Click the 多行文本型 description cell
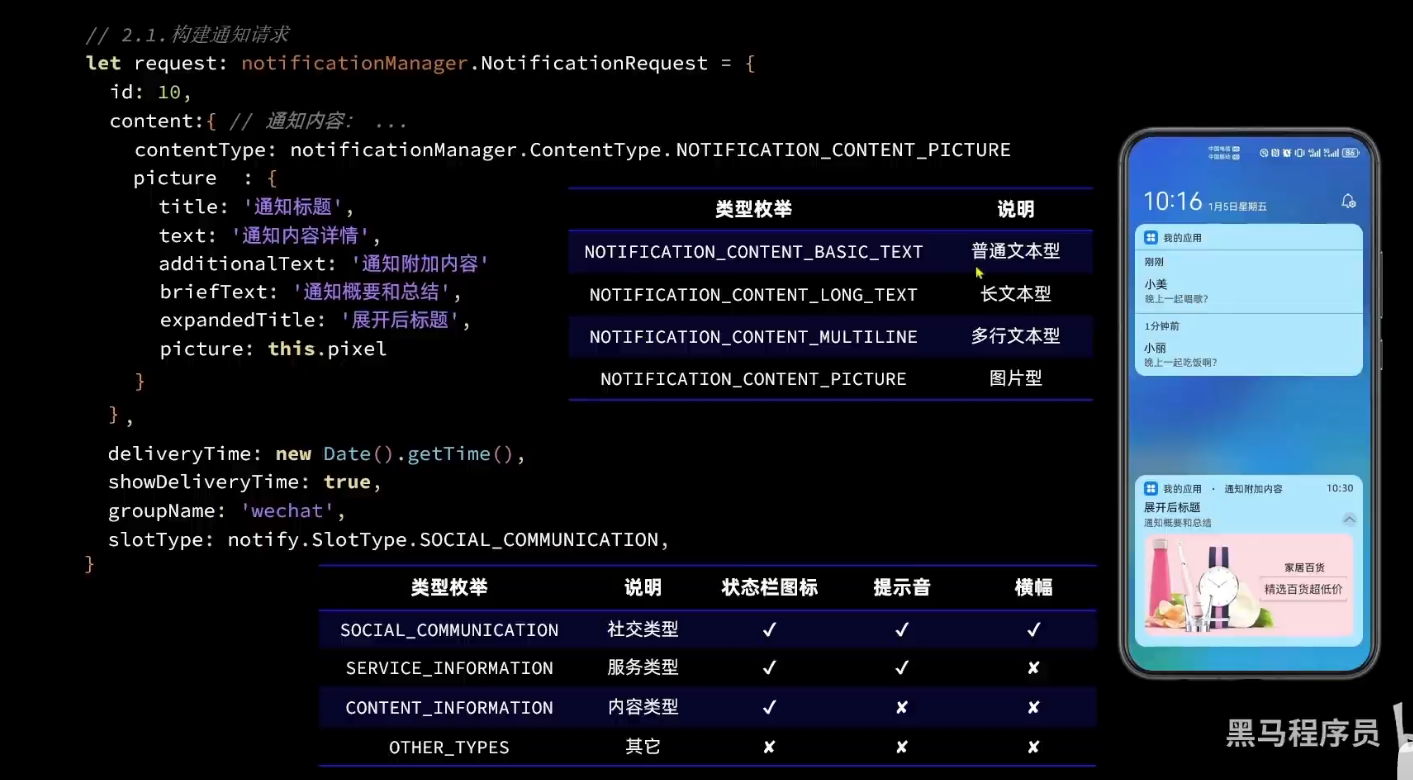The image size is (1413, 780). pos(1015,336)
